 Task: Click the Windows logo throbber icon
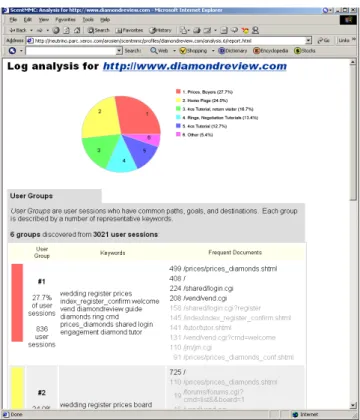tap(348, 20)
